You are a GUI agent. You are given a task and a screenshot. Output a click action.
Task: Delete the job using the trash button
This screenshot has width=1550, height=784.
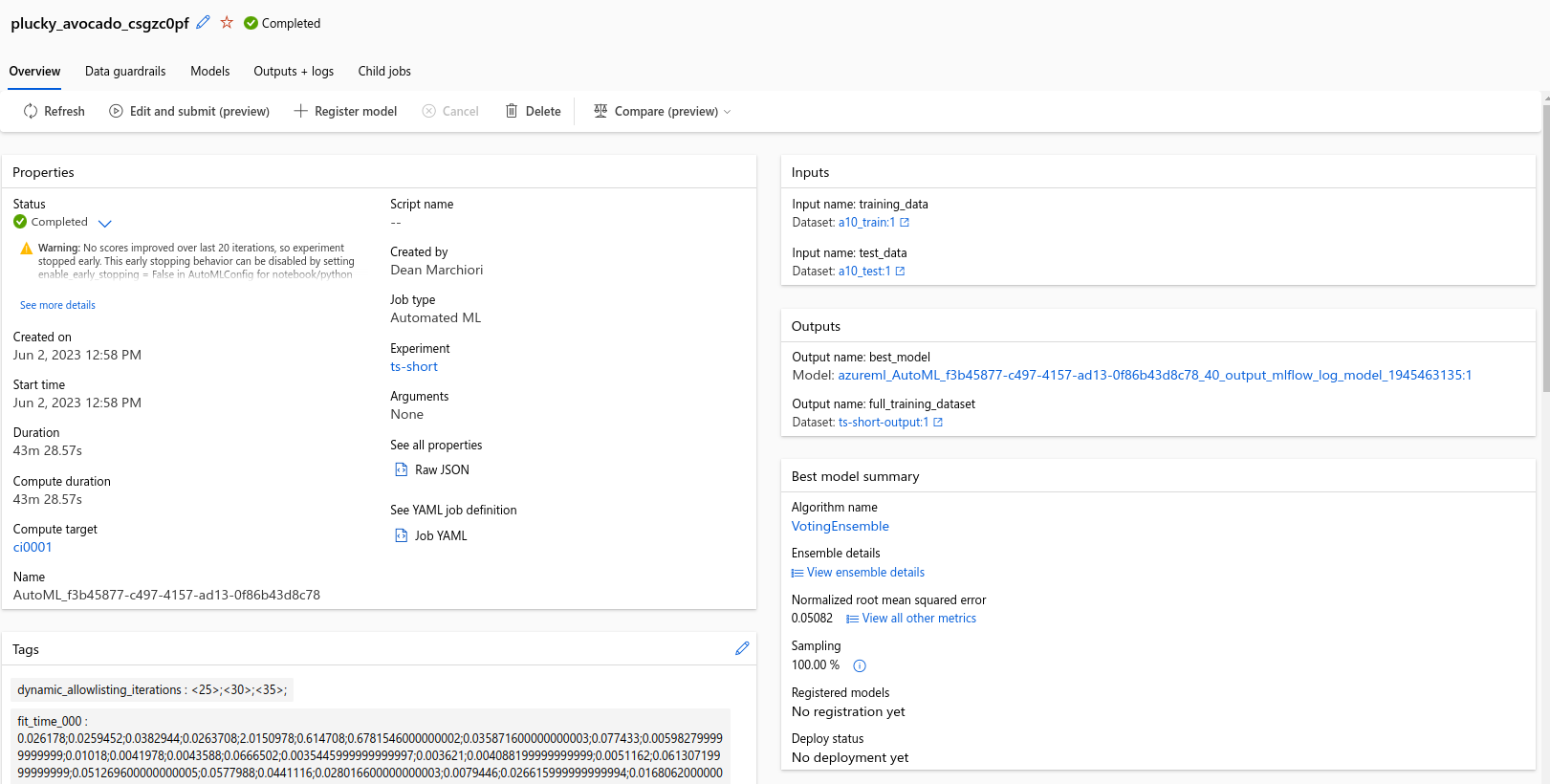(533, 111)
